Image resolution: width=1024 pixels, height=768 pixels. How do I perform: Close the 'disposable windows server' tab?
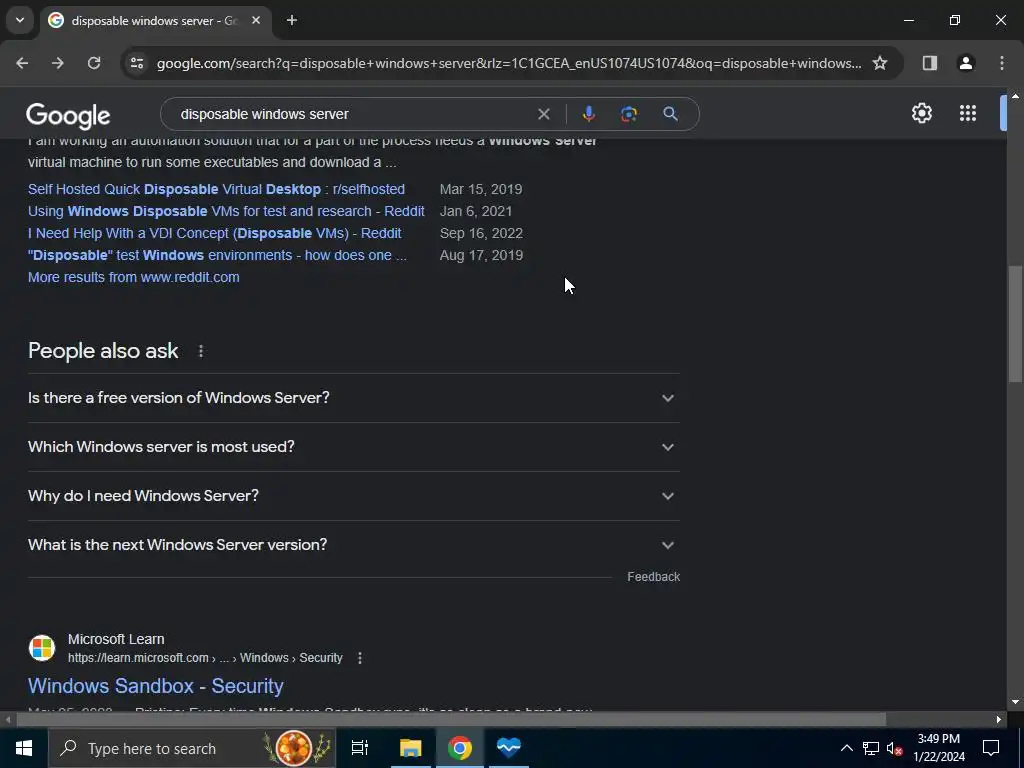pyautogui.click(x=256, y=21)
